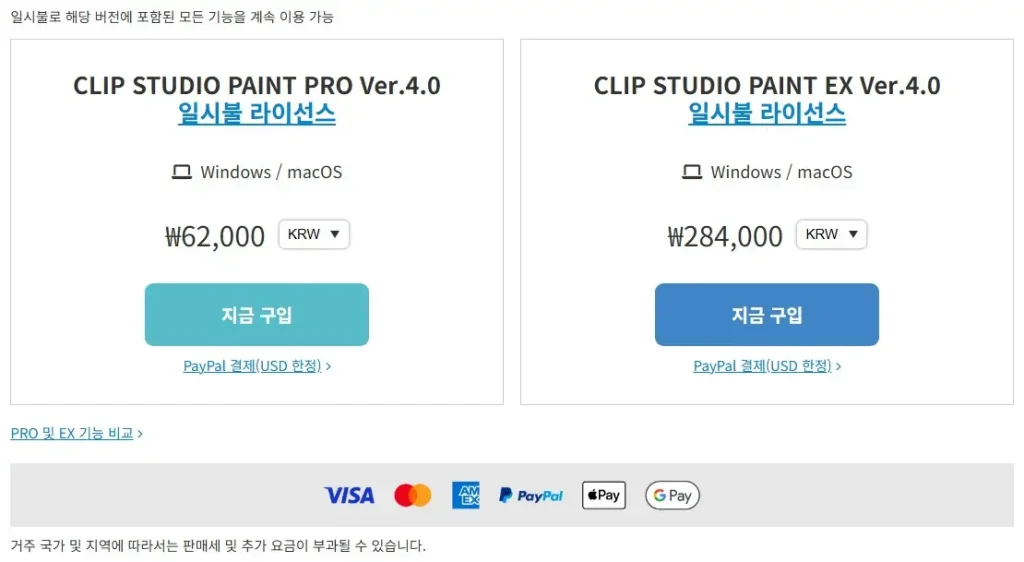Click the Google Pay icon
Screen dimensions: 1024x562
[x=672, y=495]
